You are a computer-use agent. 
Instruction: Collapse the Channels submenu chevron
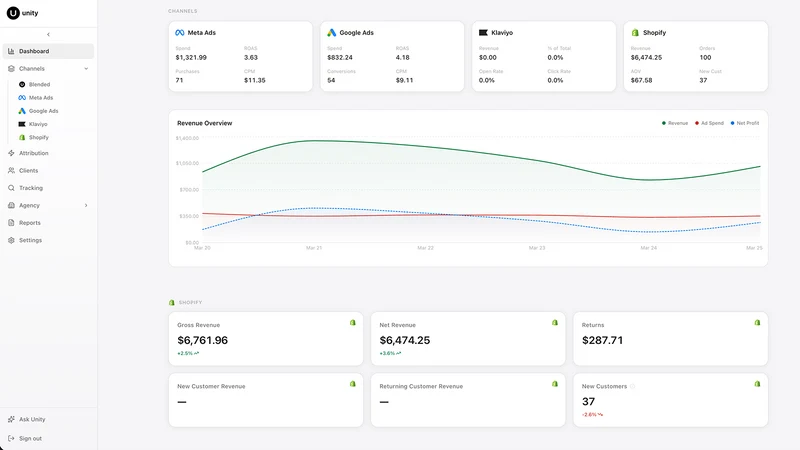(x=86, y=68)
